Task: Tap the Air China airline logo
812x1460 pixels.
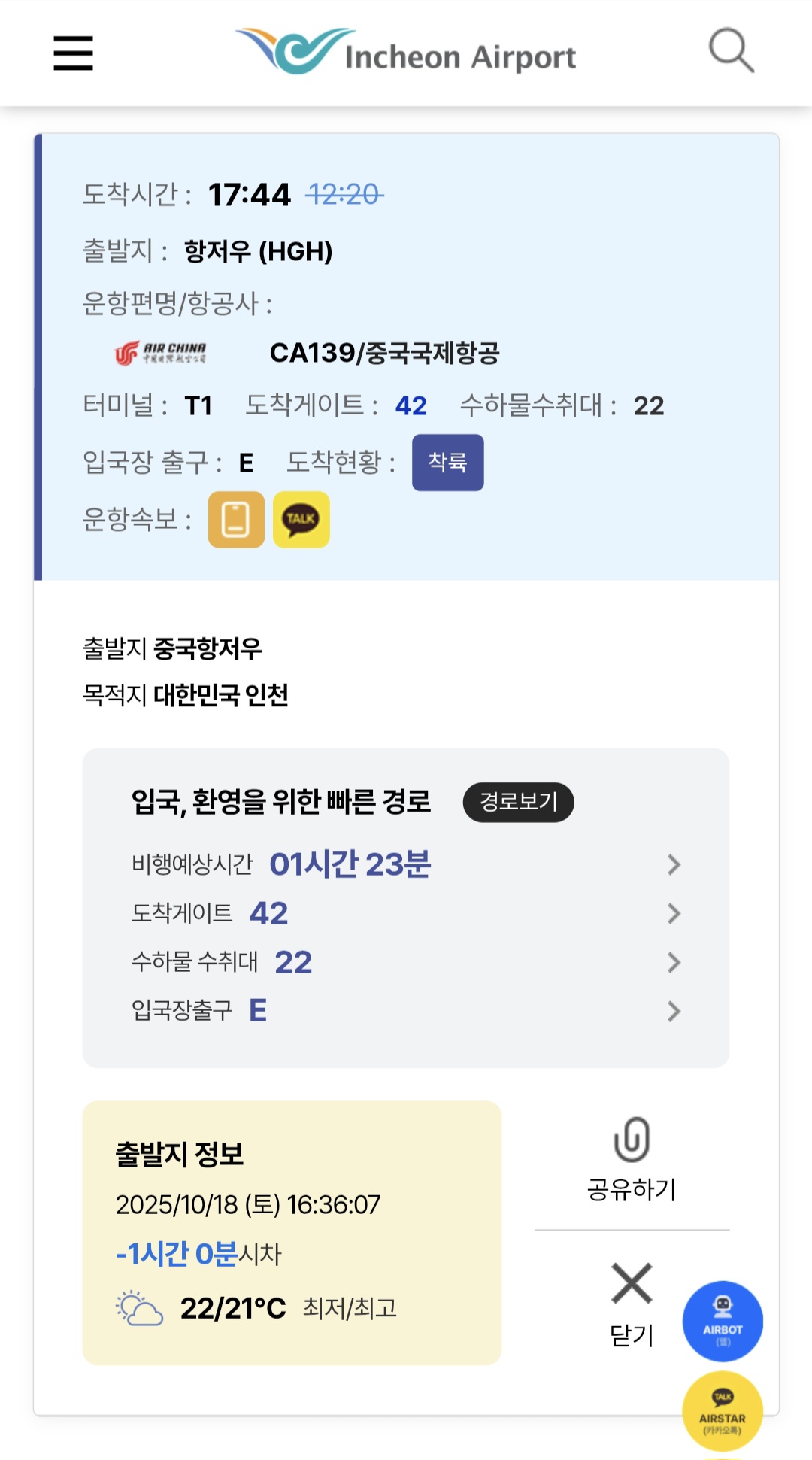Action: pyautogui.click(x=161, y=353)
